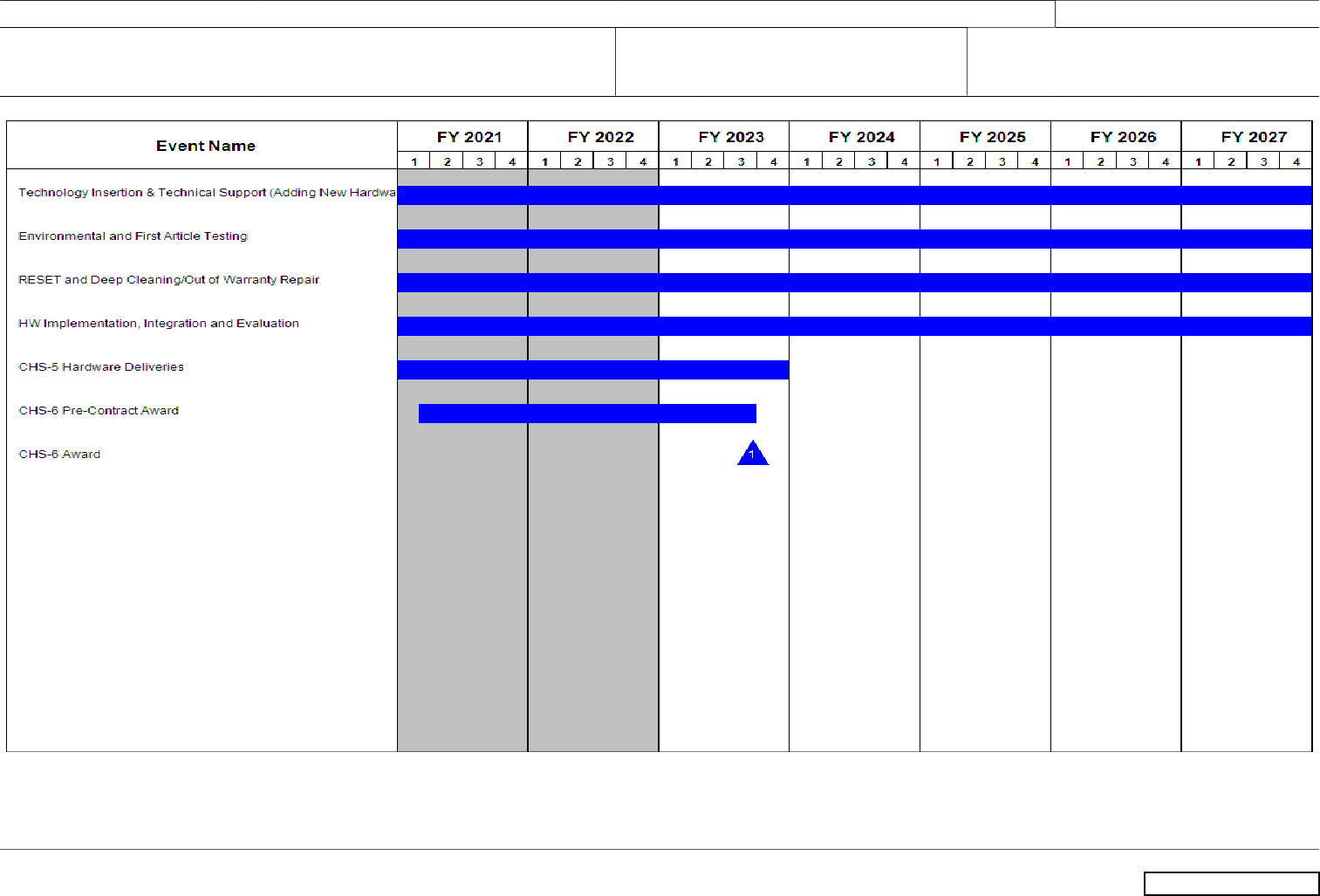Click the empty box at bottom right

click(1231, 884)
